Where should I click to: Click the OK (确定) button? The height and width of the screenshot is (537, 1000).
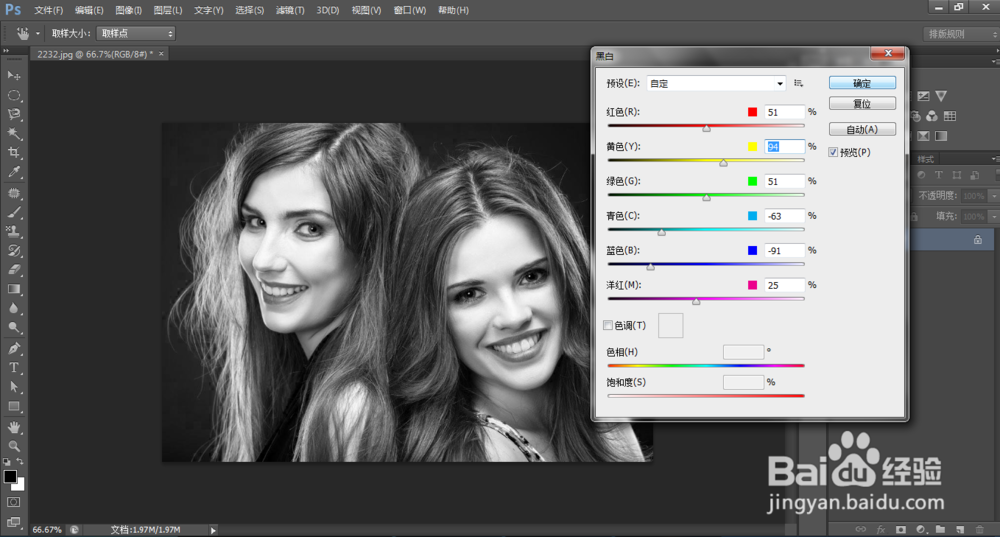(x=862, y=83)
